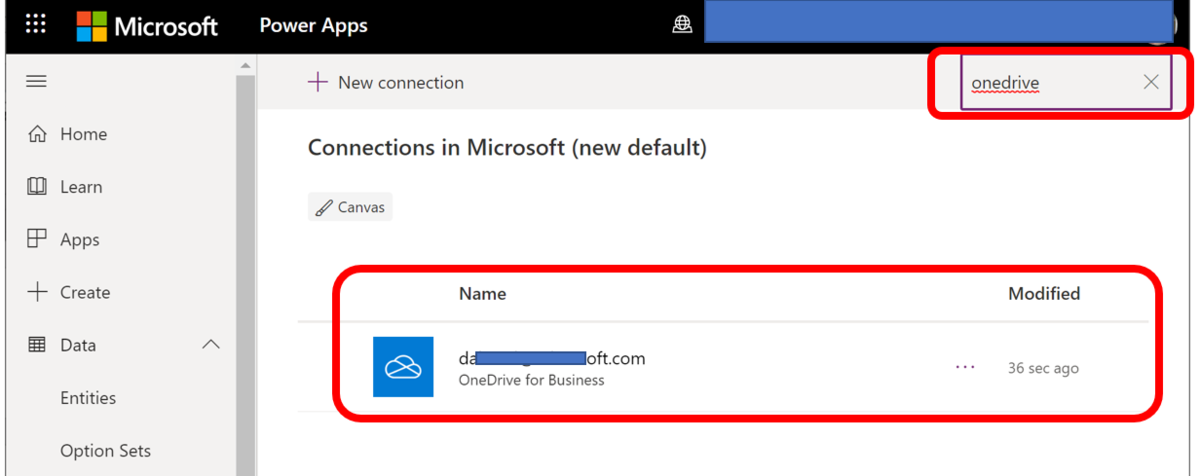Select the Canvas filter tag
1200x476 pixels.
point(350,208)
